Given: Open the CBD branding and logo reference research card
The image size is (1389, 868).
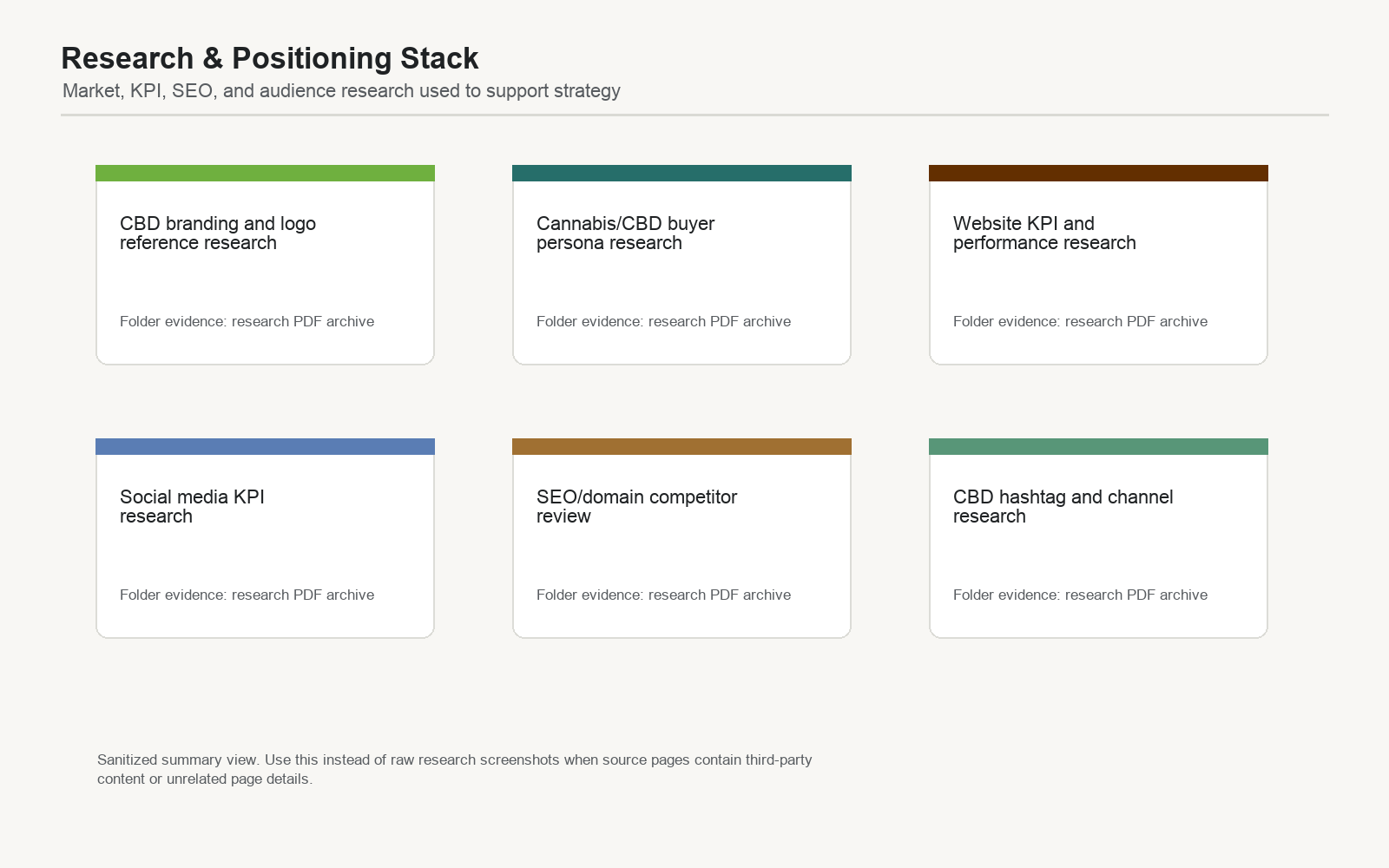Looking at the screenshot, I should tap(265, 265).
